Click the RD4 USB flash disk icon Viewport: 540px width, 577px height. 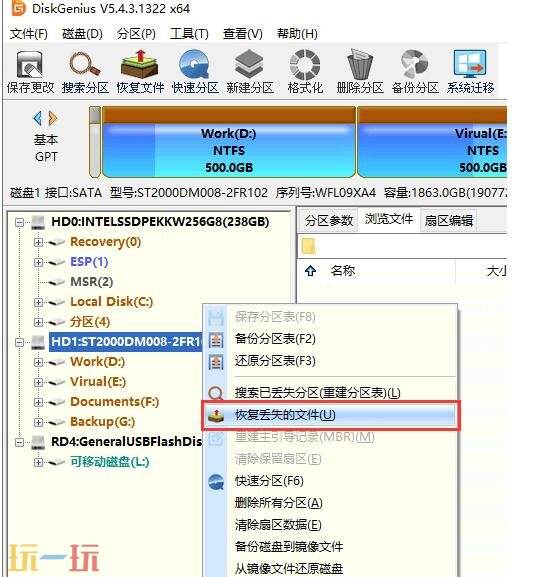click(x=38, y=442)
